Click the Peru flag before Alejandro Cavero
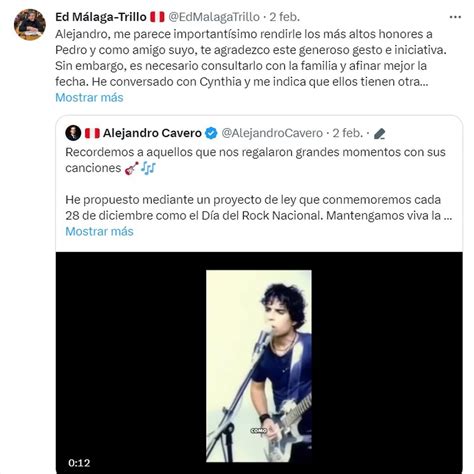Image resolution: width=474 pixels, height=474 pixels. [x=92, y=133]
